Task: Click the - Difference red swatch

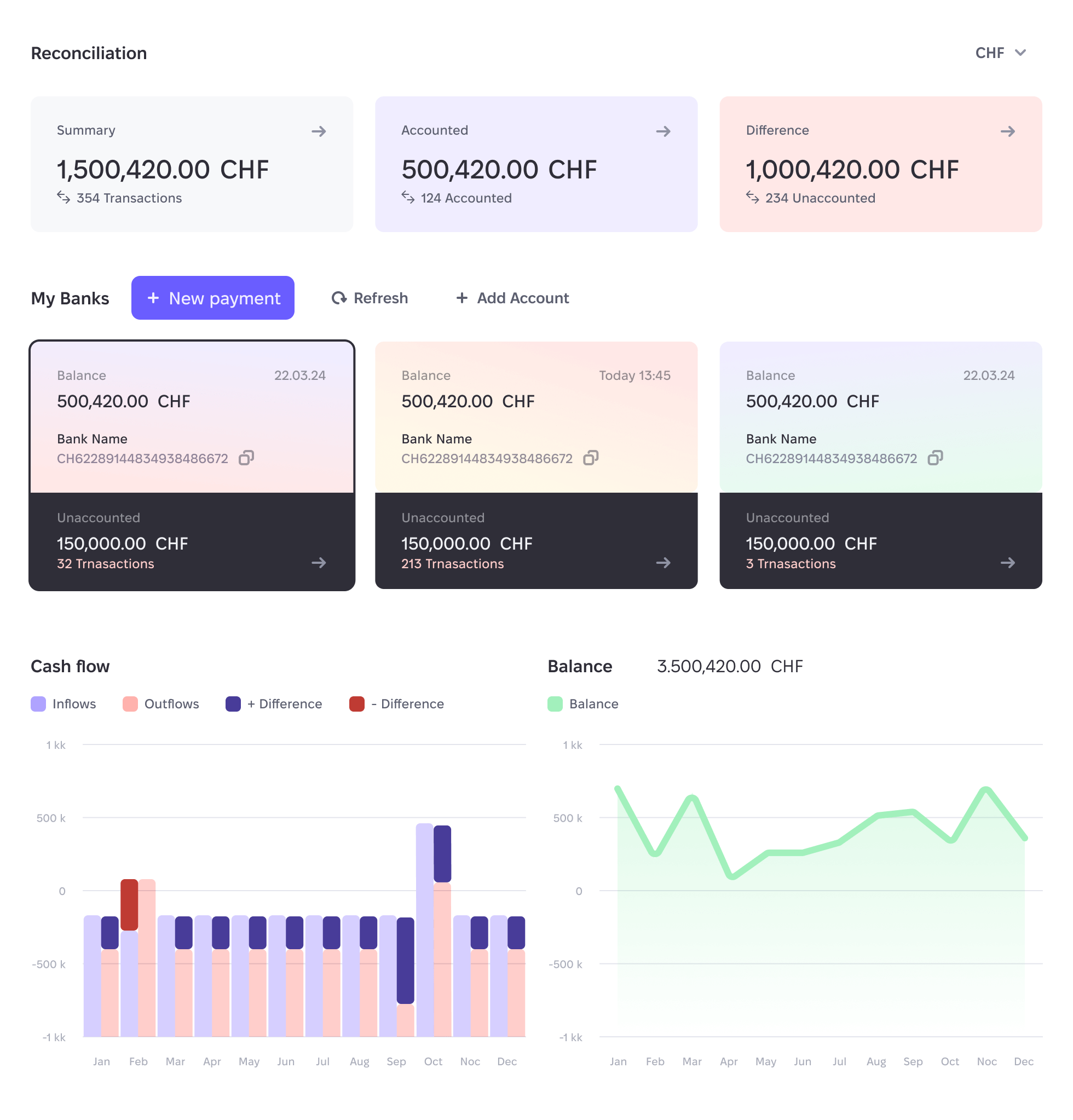Action: tap(356, 704)
